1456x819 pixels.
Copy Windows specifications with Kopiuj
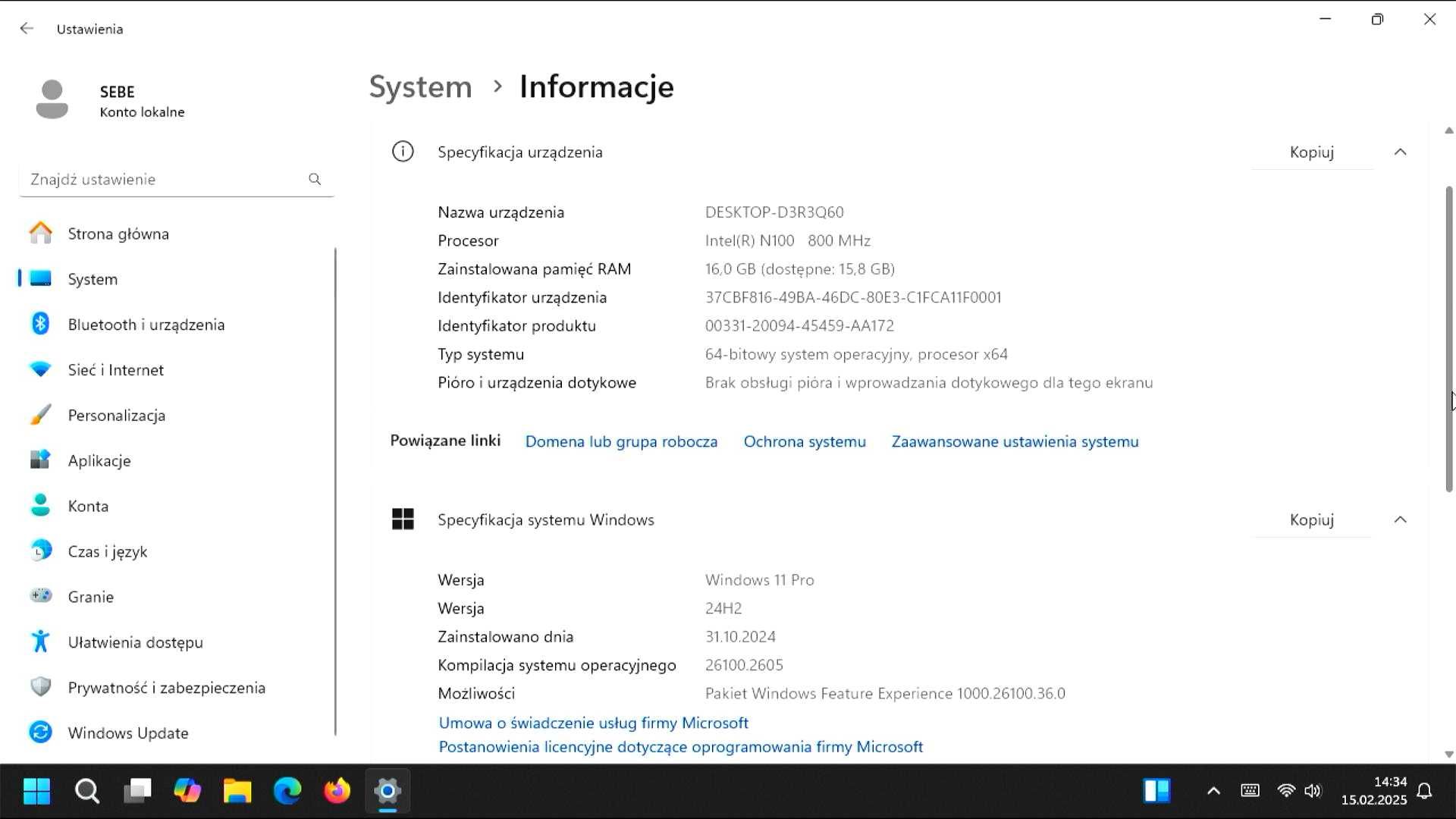click(1312, 519)
